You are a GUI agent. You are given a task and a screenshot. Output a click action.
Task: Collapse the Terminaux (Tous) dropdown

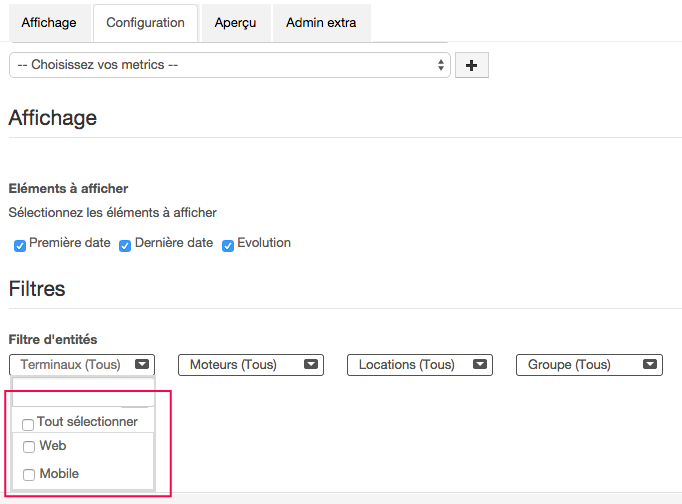82,364
